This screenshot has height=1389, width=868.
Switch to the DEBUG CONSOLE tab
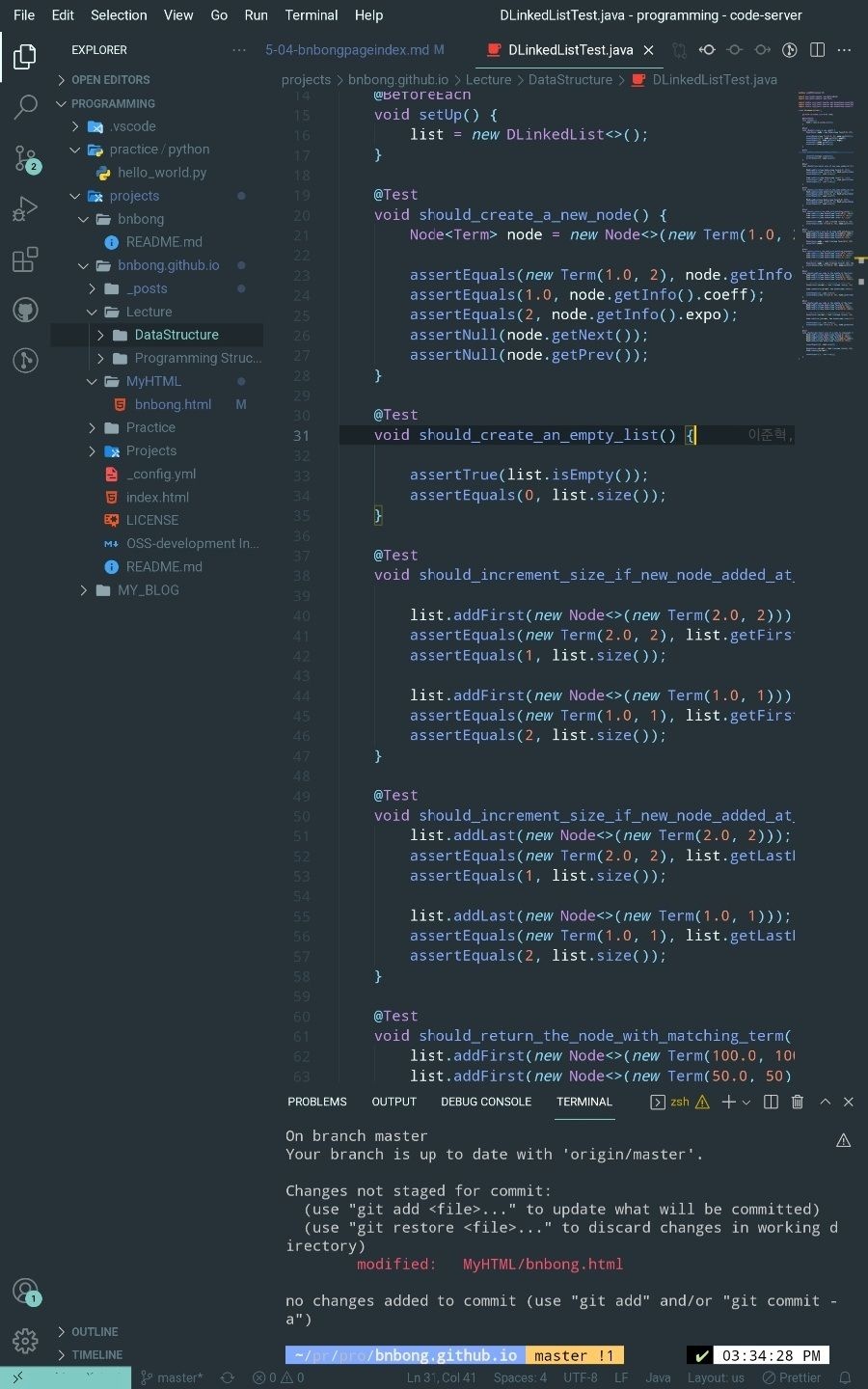[x=486, y=1102]
